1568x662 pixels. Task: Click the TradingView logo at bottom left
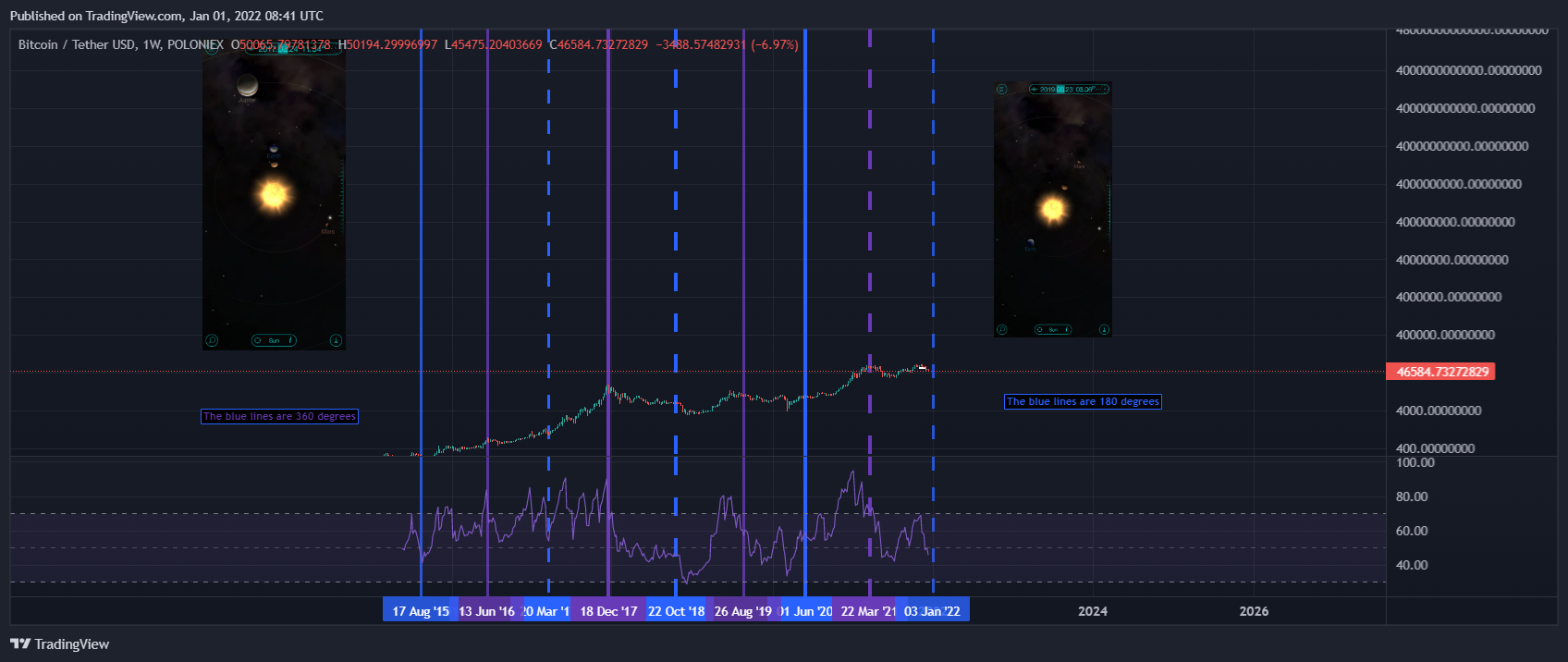click(x=59, y=644)
